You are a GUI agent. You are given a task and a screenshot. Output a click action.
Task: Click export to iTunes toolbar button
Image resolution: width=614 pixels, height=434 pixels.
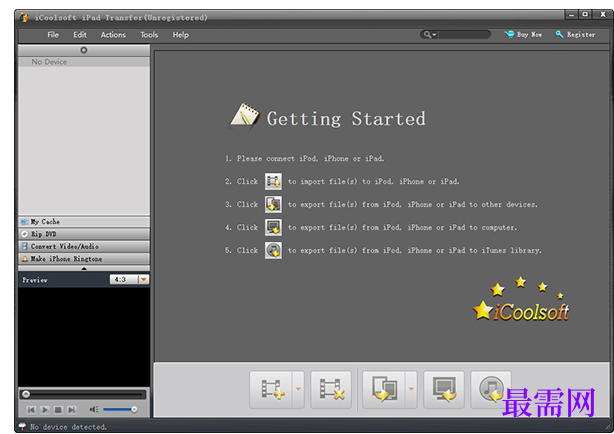point(491,389)
